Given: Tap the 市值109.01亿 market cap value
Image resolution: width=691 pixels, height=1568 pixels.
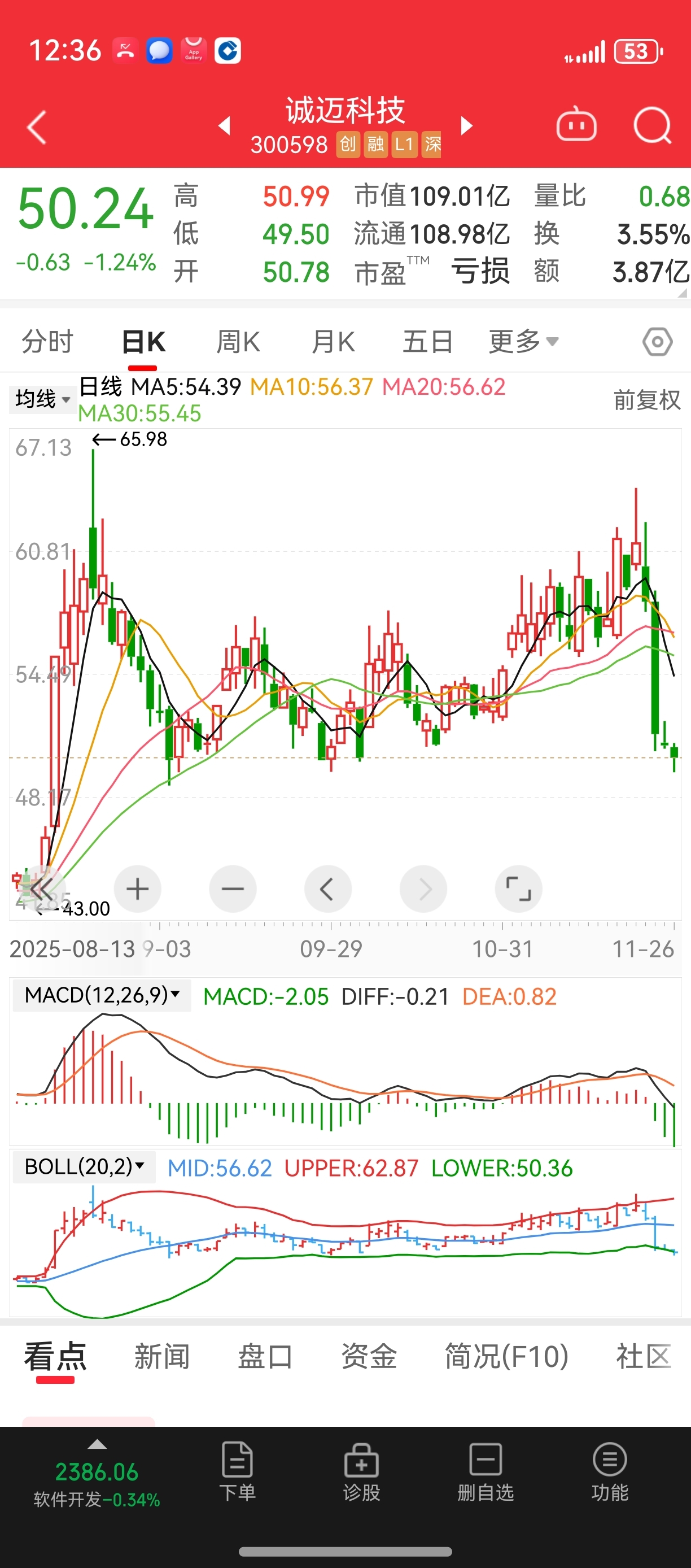Looking at the screenshot, I should 432,196.
